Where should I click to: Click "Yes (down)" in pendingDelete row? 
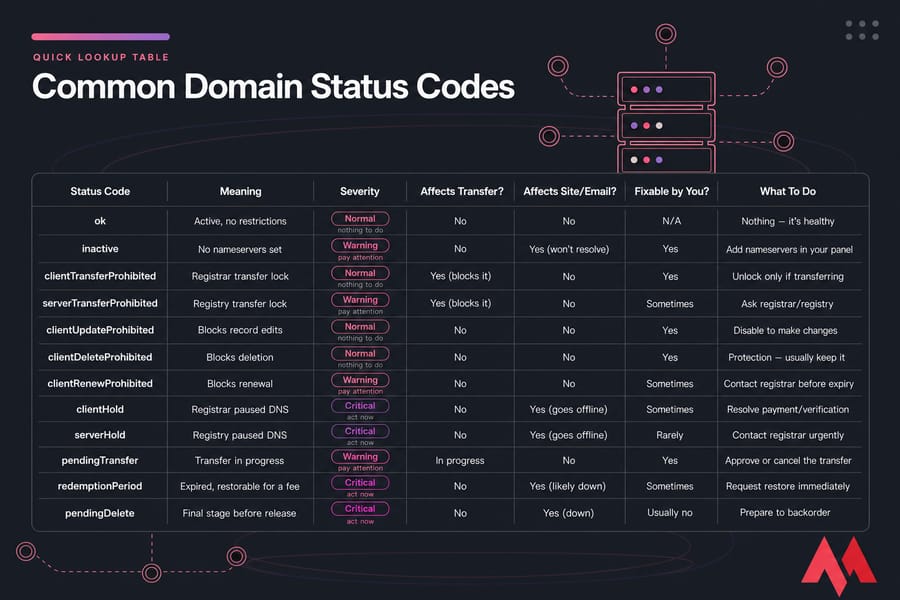(x=568, y=513)
